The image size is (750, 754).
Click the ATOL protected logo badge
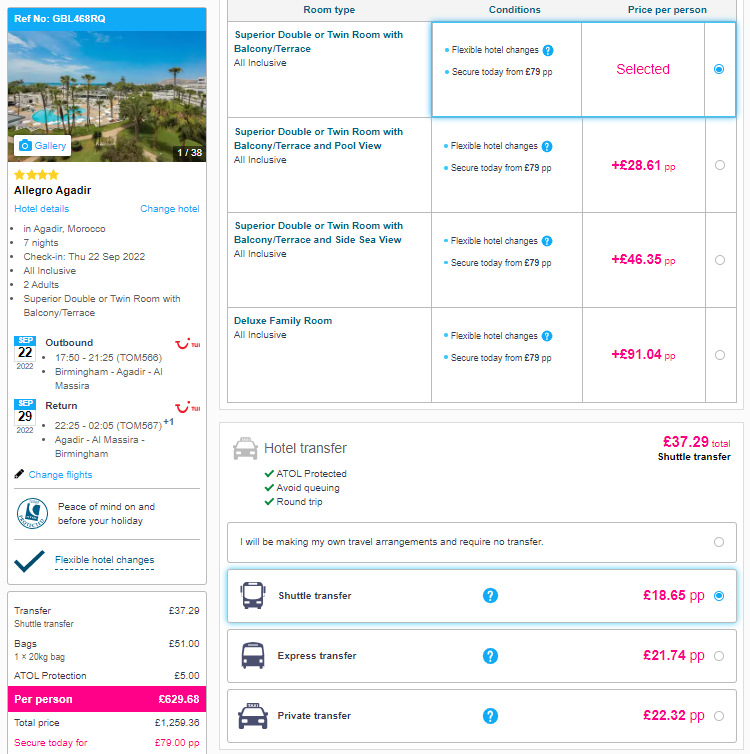tap(32, 514)
